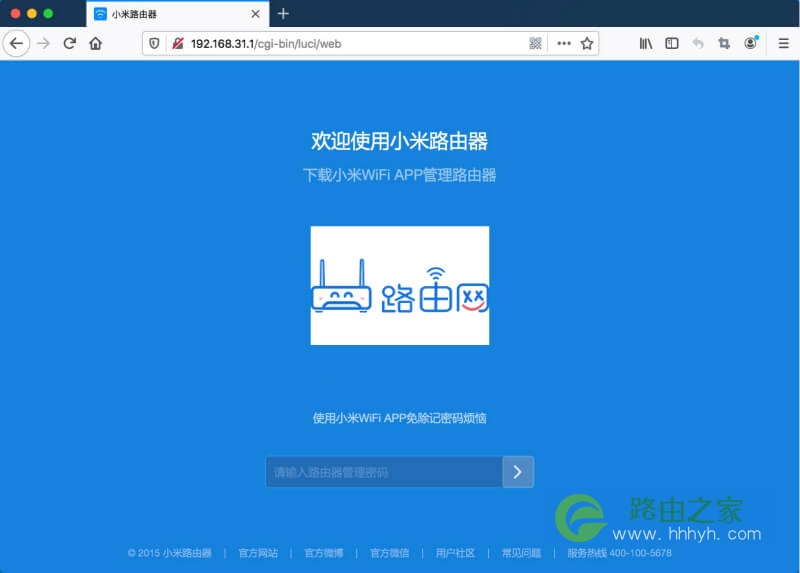The height and width of the screenshot is (573, 800).
Task: Go back to the previous page
Action: [16, 43]
